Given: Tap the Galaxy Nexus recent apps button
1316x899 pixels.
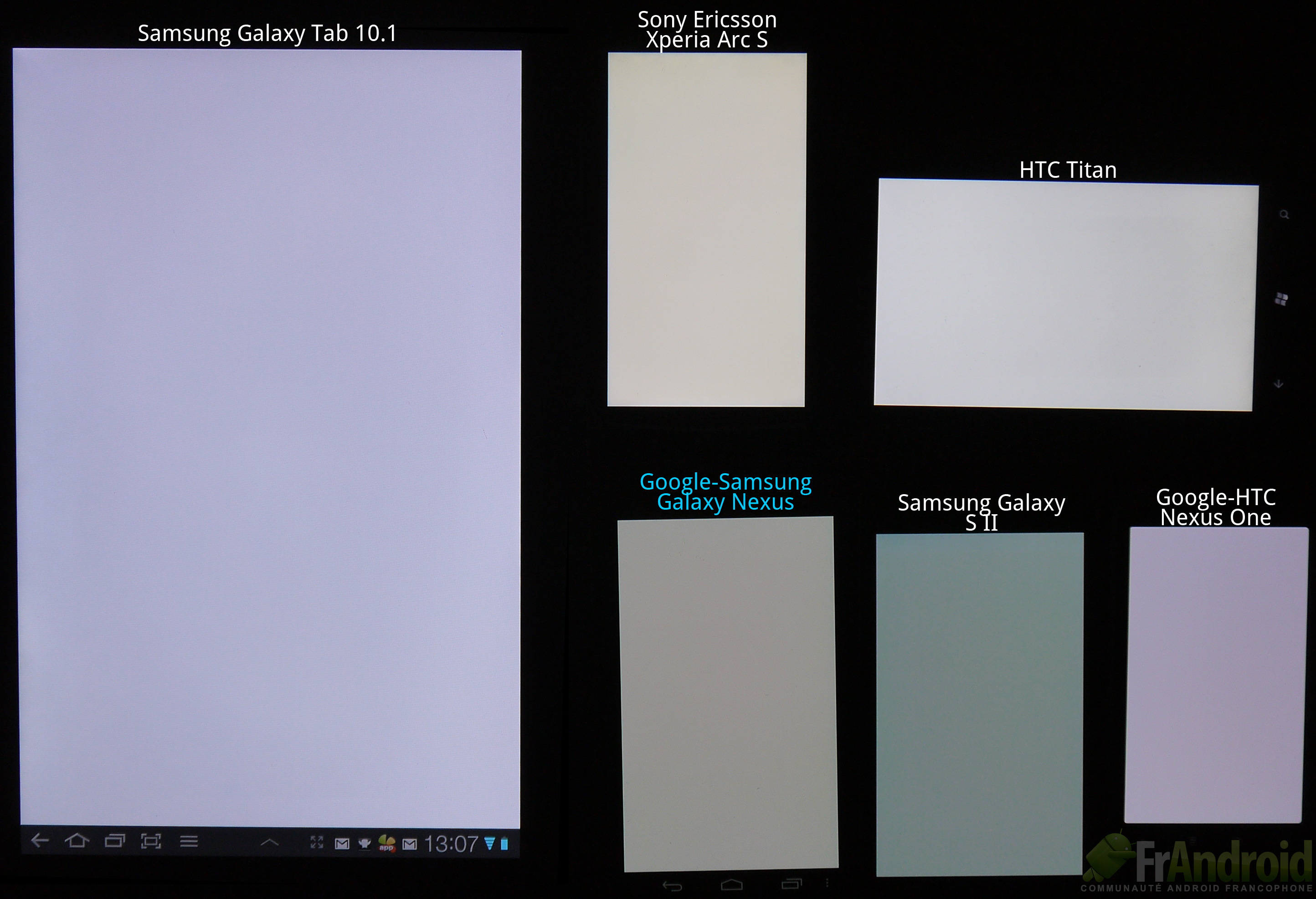Looking at the screenshot, I should 792,883.
